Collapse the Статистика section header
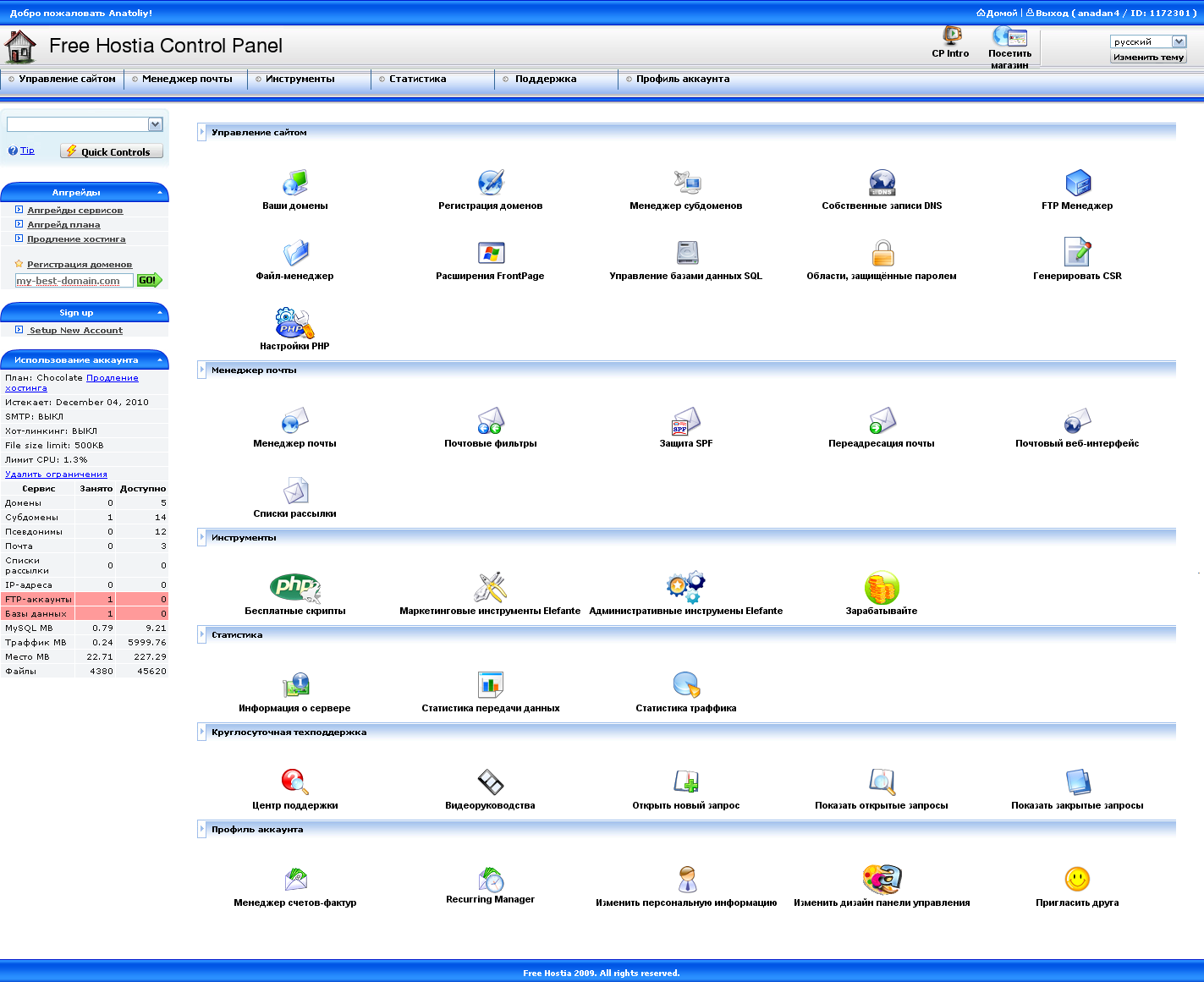The width and height of the screenshot is (1204, 982). 202,634
